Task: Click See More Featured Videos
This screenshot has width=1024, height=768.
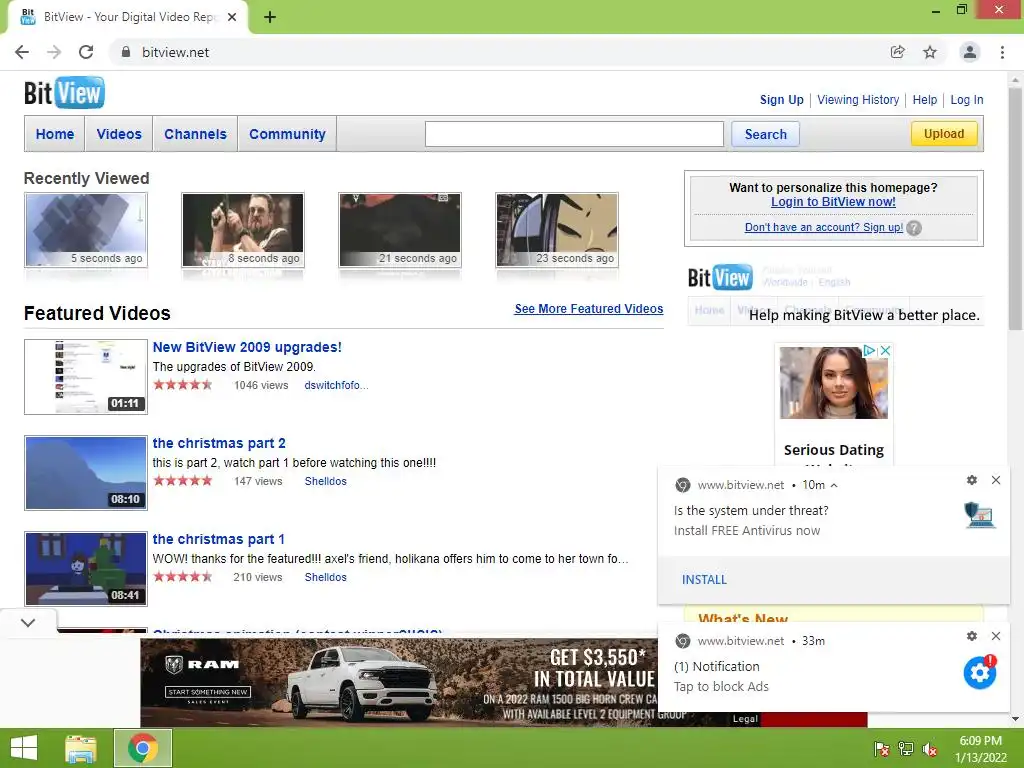Action: click(588, 309)
